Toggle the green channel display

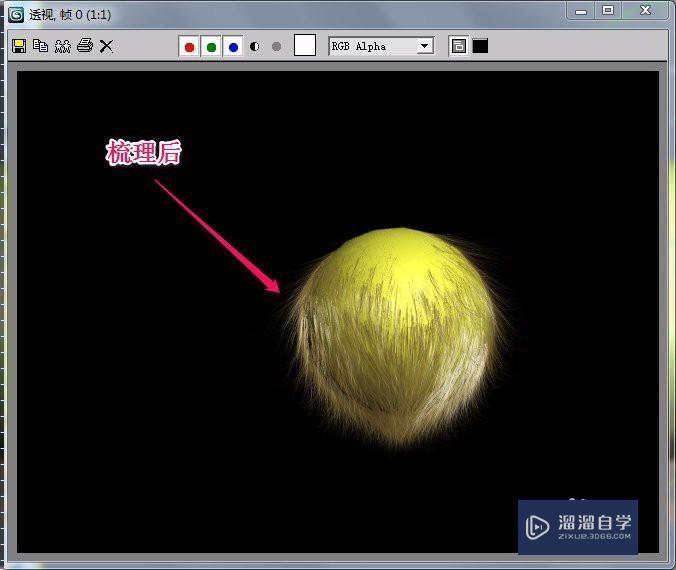(x=211, y=47)
